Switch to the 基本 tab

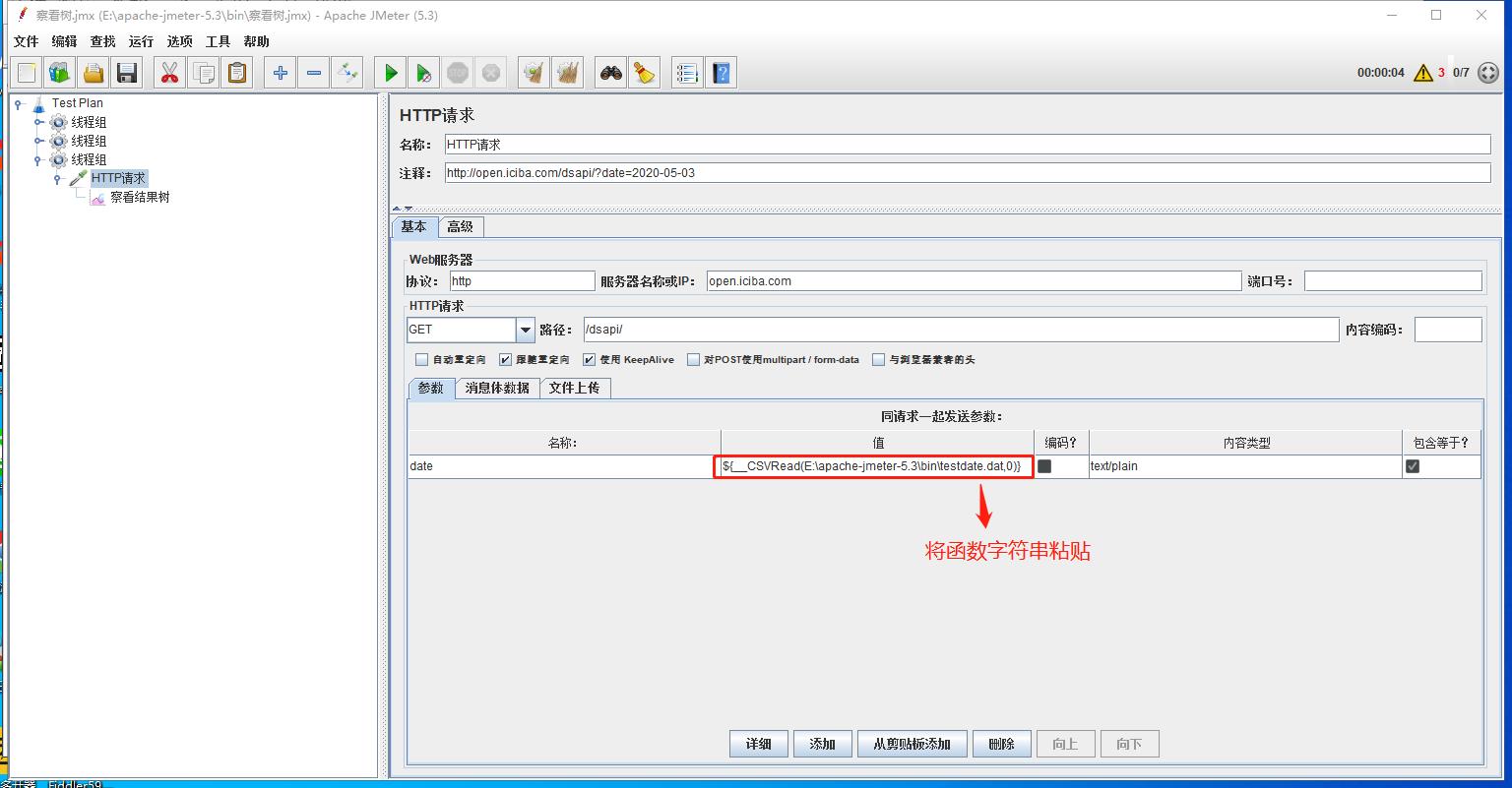(414, 226)
